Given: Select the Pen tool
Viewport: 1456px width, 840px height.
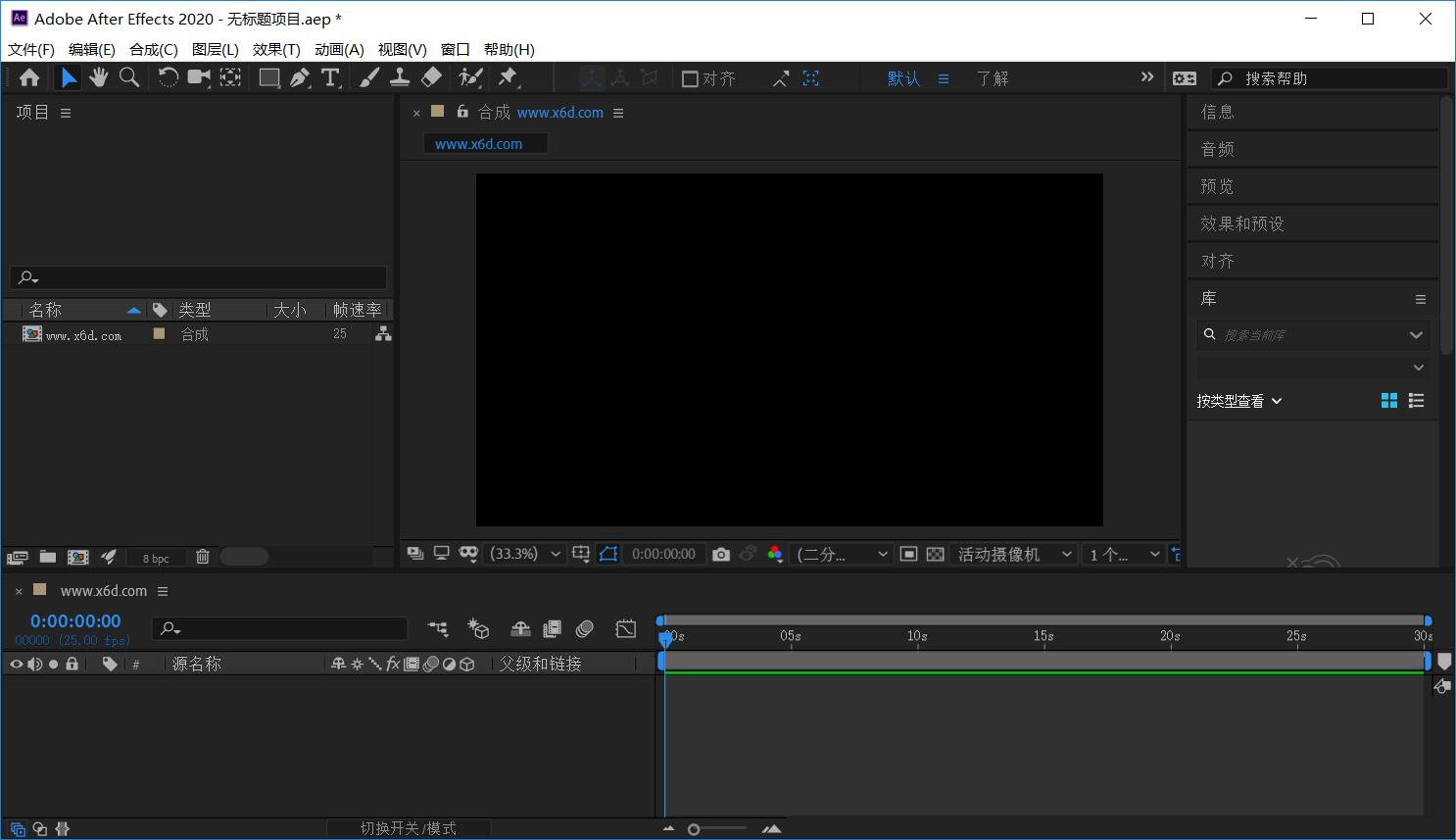Looking at the screenshot, I should point(300,77).
